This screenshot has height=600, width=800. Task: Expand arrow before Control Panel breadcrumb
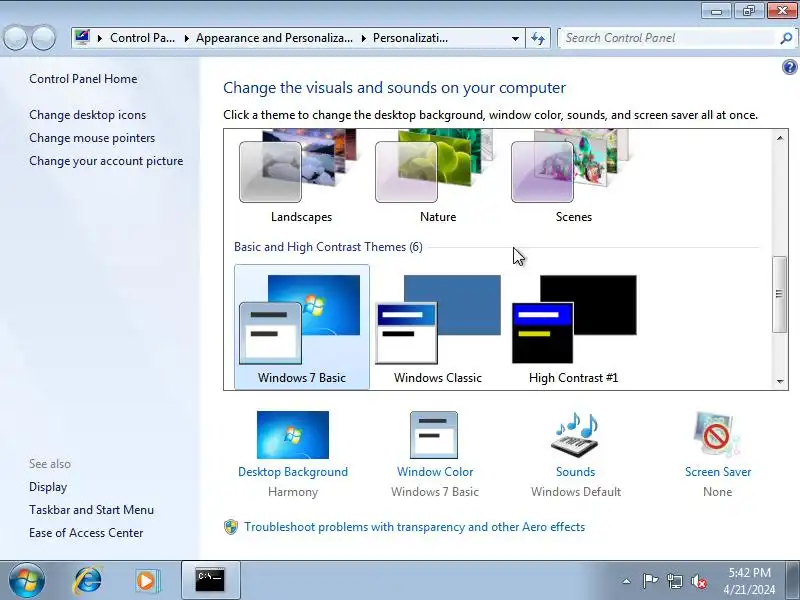[99, 38]
